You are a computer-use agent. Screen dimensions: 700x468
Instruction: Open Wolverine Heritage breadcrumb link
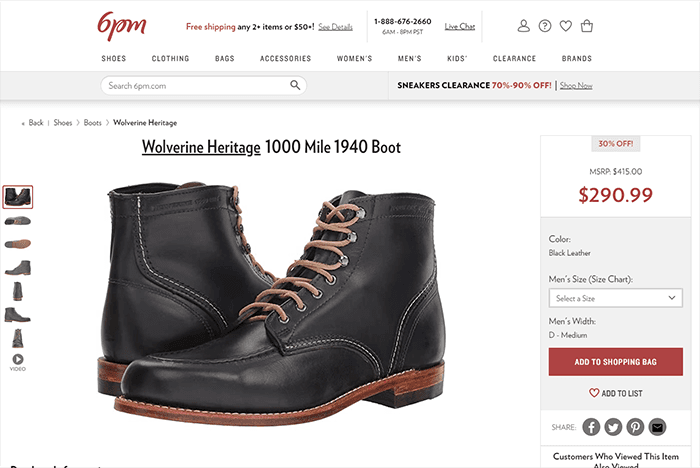click(x=145, y=123)
